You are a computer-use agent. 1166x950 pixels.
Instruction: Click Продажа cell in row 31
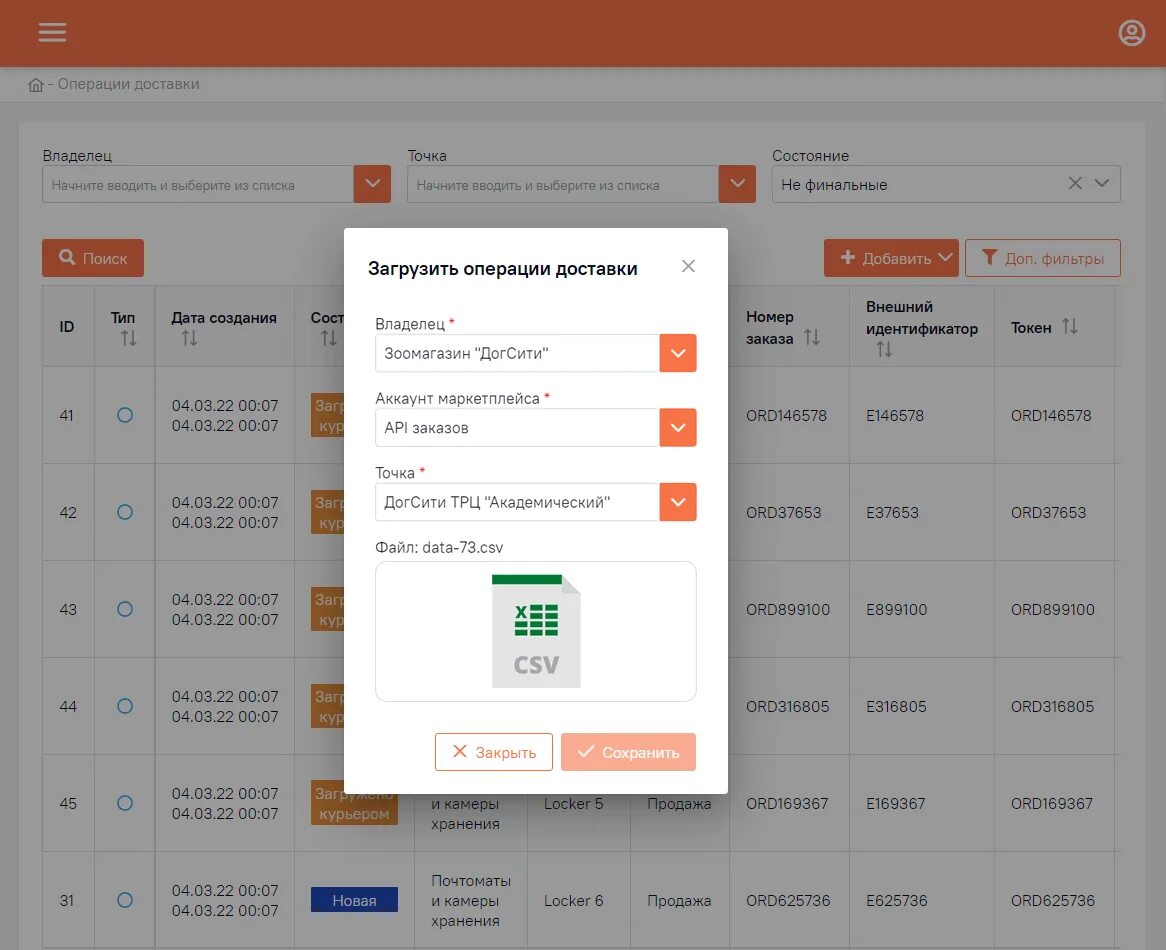679,901
